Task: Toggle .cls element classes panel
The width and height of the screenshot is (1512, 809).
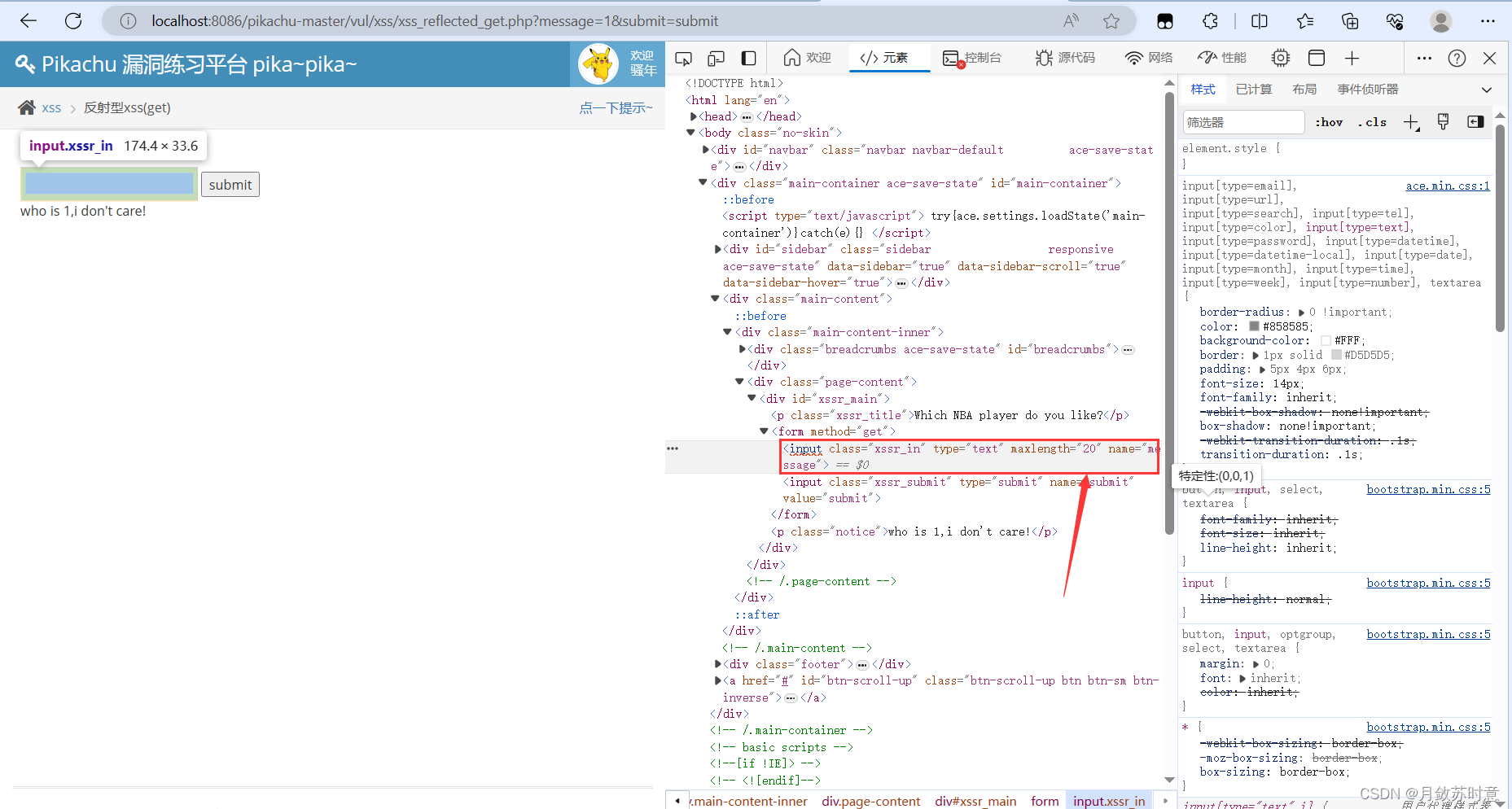Action: tap(1373, 122)
